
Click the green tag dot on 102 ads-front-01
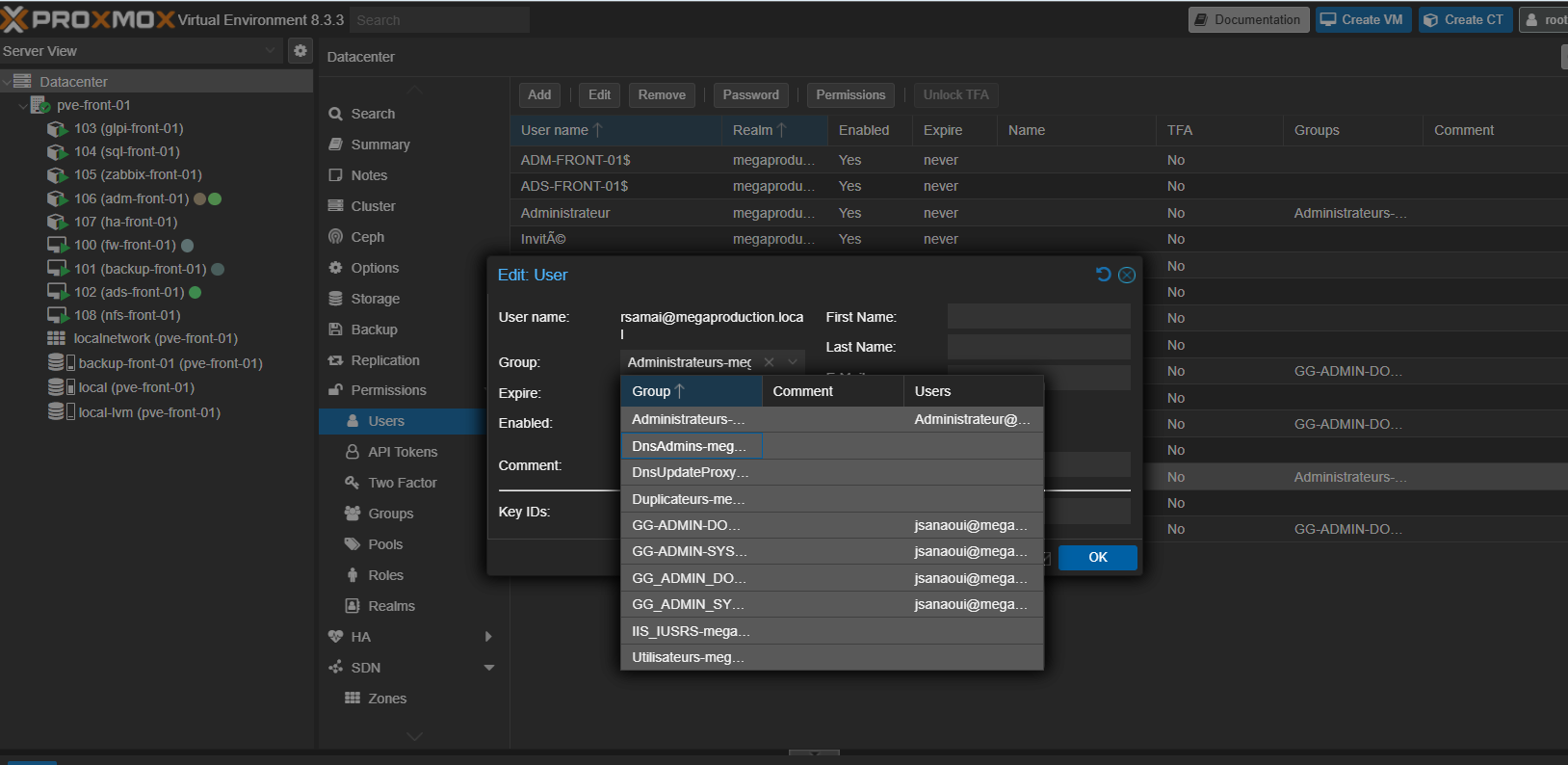(195, 292)
